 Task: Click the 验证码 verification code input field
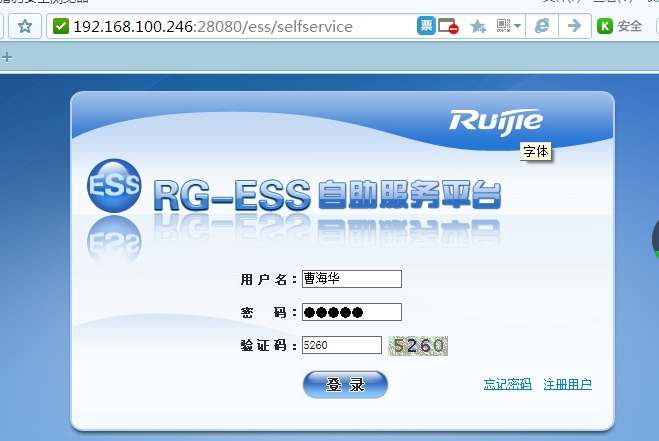(341, 345)
